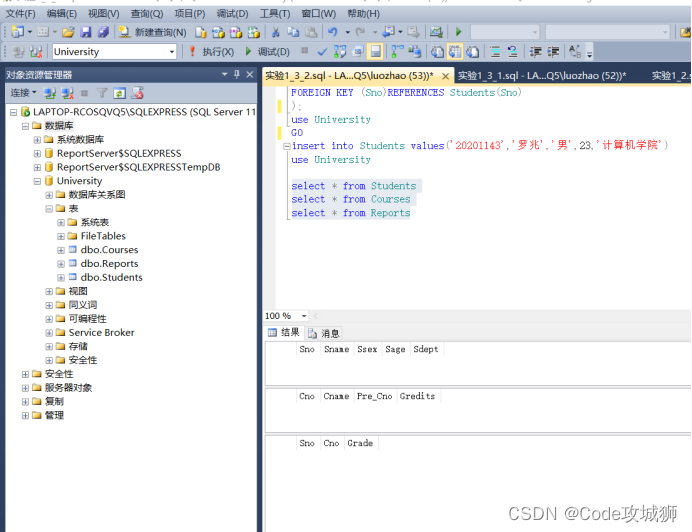Save the current query with the floppy icon
Screen dimensions: 692x532
tap(86, 32)
